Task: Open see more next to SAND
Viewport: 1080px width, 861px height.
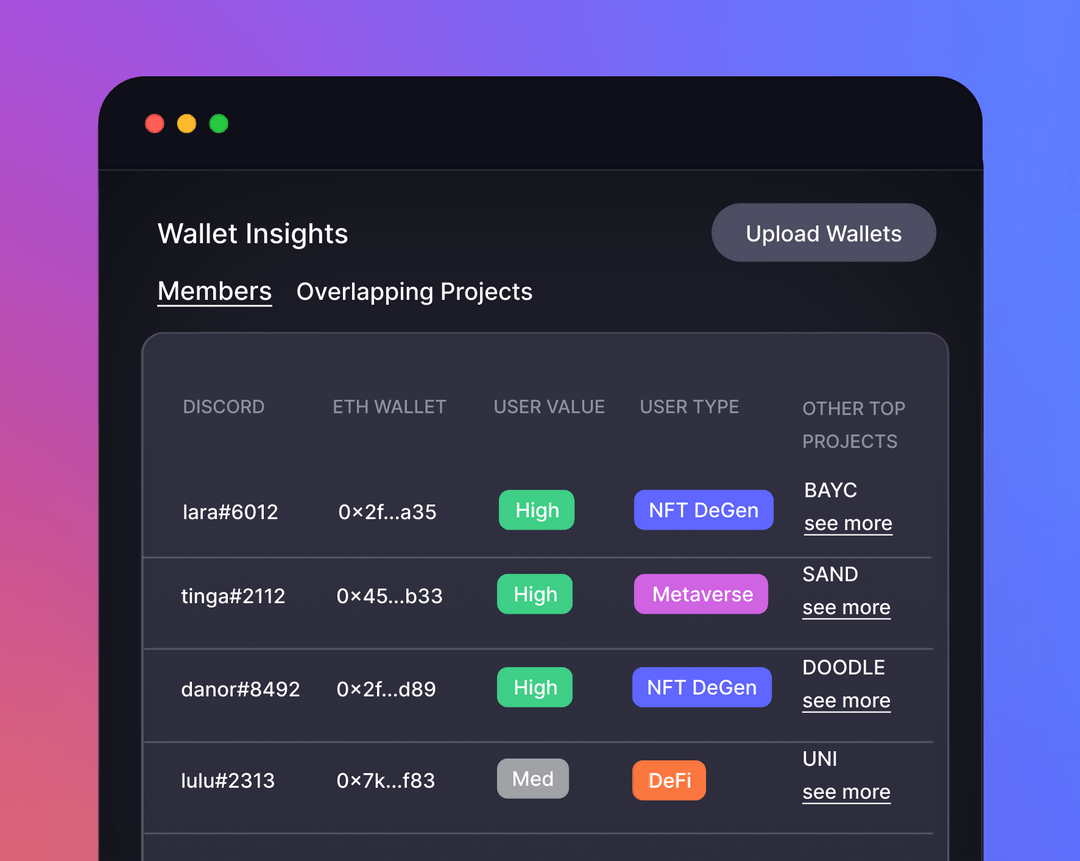Action: [x=846, y=607]
